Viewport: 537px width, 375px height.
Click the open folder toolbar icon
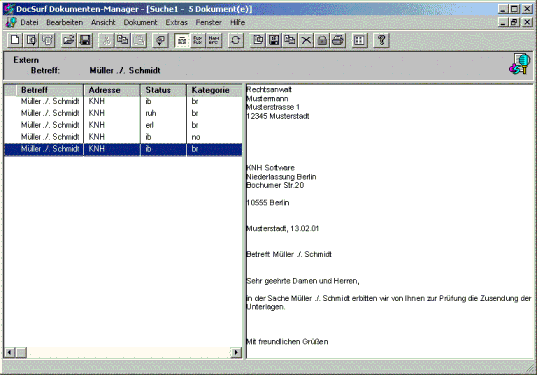point(68,40)
